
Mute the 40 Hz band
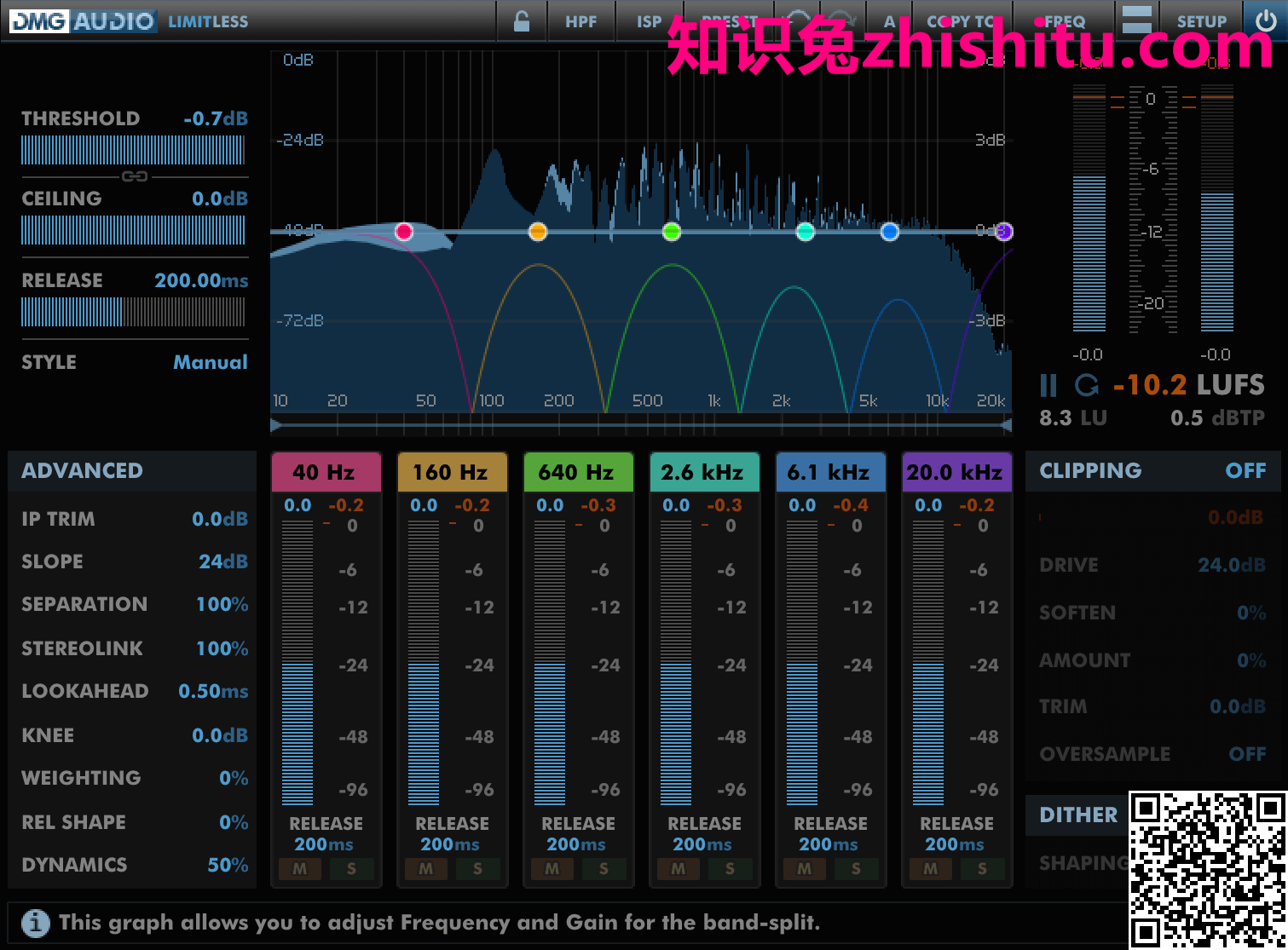(x=300, y=869)
